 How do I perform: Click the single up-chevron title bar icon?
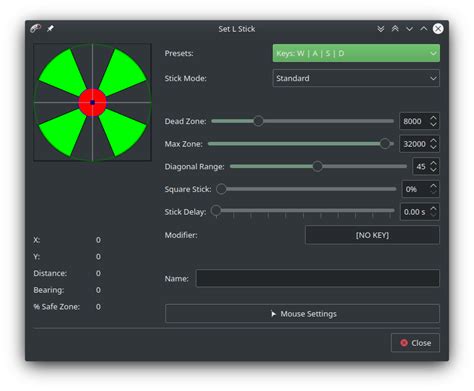pos(424,29)
